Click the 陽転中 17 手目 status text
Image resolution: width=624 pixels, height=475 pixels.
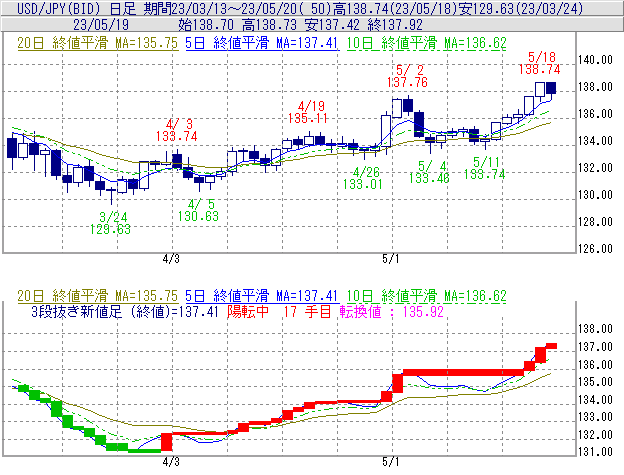click(x=279, y=311)
